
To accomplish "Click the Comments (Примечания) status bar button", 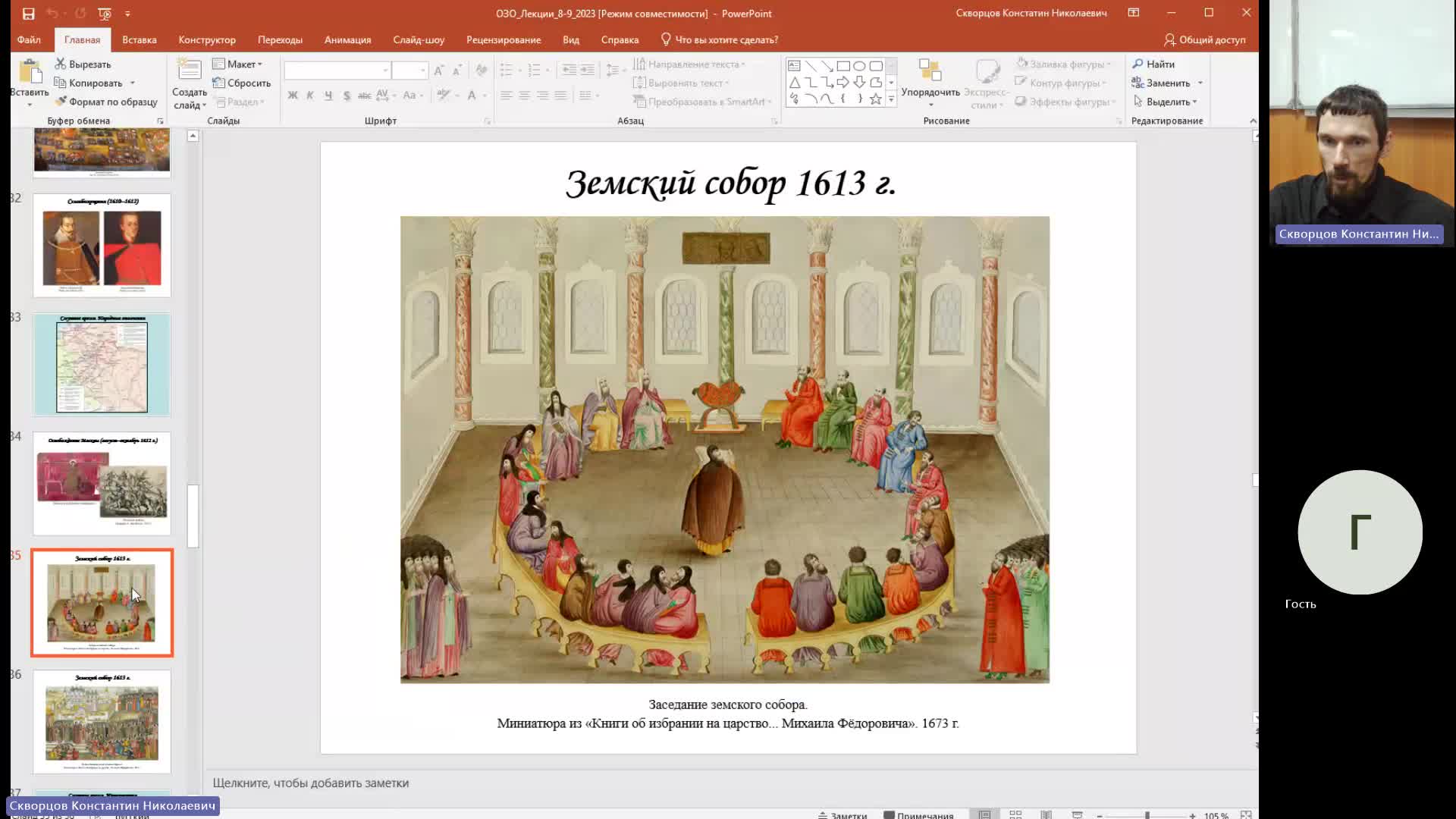I will (x=918, y=815).
